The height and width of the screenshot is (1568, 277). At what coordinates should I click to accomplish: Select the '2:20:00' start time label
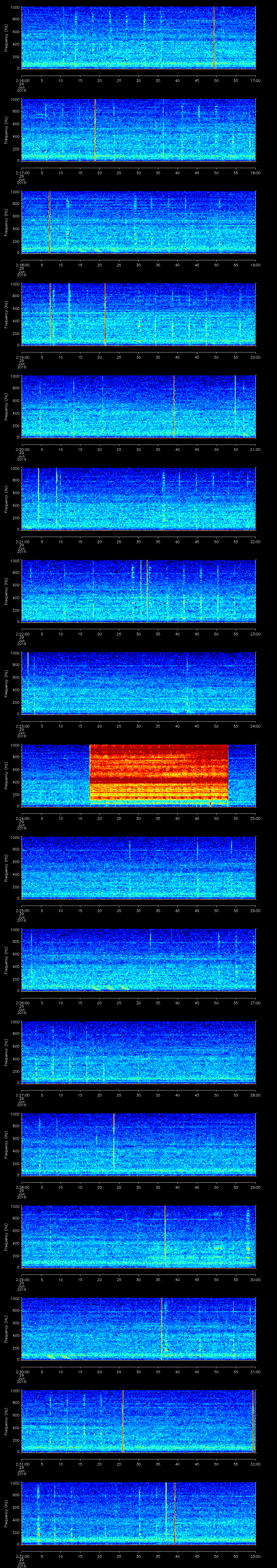[22, 449]
